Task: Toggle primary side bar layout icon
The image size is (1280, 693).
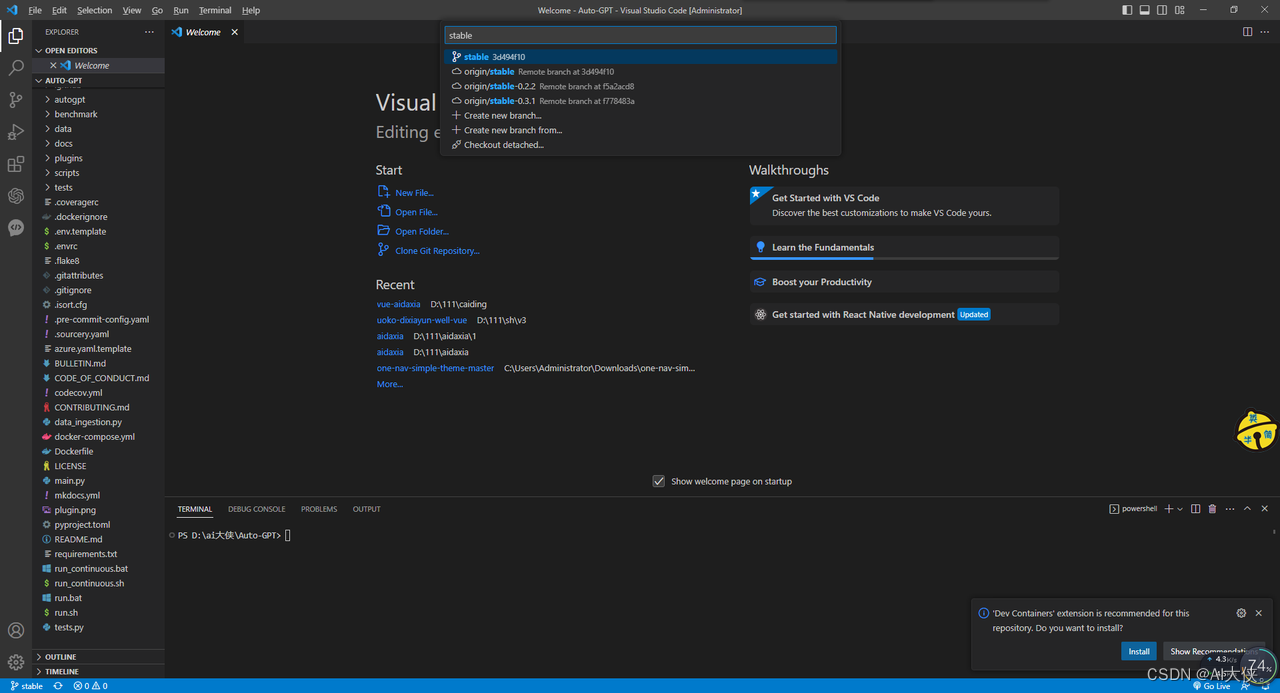Action: pyautogui.click(x=1128, y=10)
